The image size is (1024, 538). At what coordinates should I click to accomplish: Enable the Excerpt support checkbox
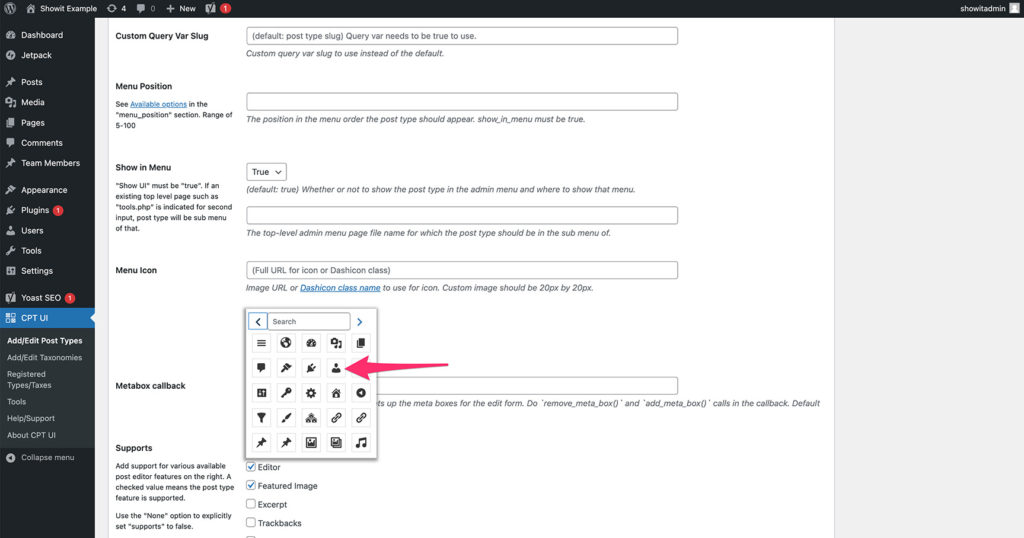point(251,504)
